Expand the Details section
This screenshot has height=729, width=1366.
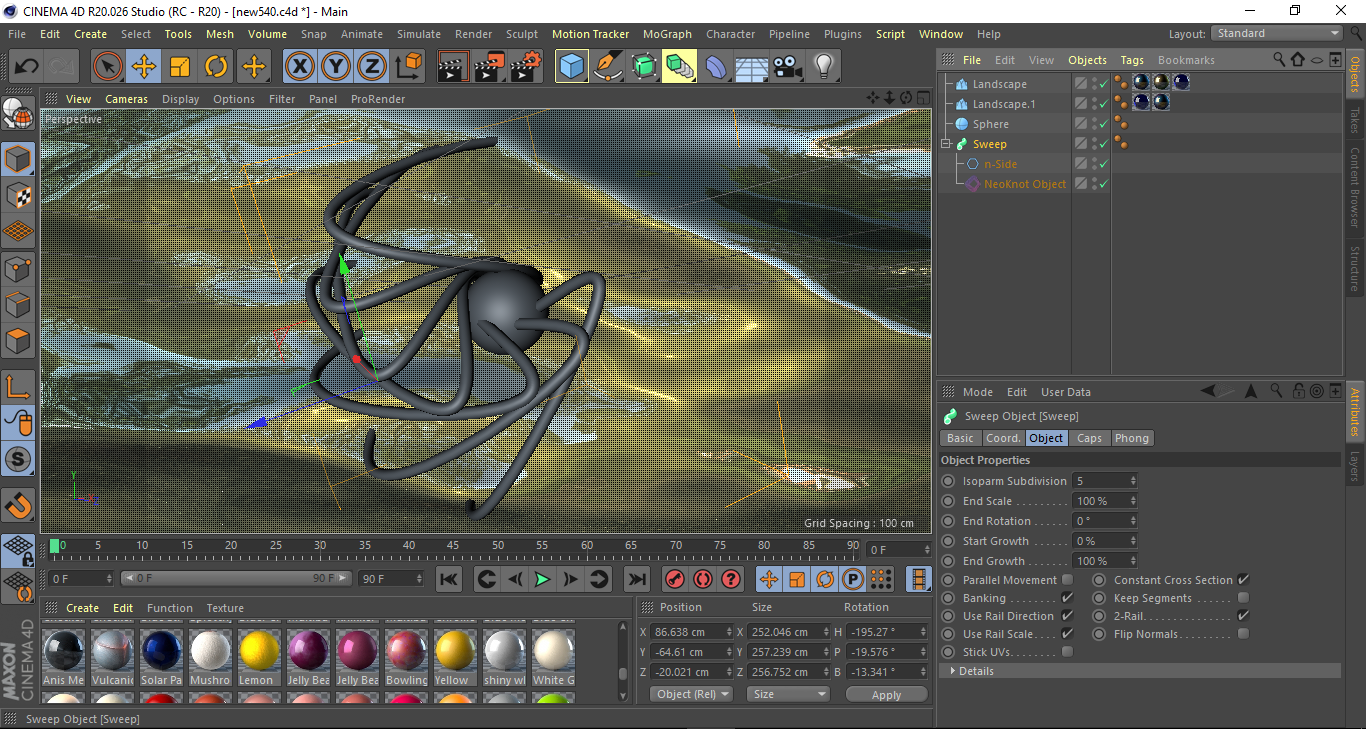(953, 671)
